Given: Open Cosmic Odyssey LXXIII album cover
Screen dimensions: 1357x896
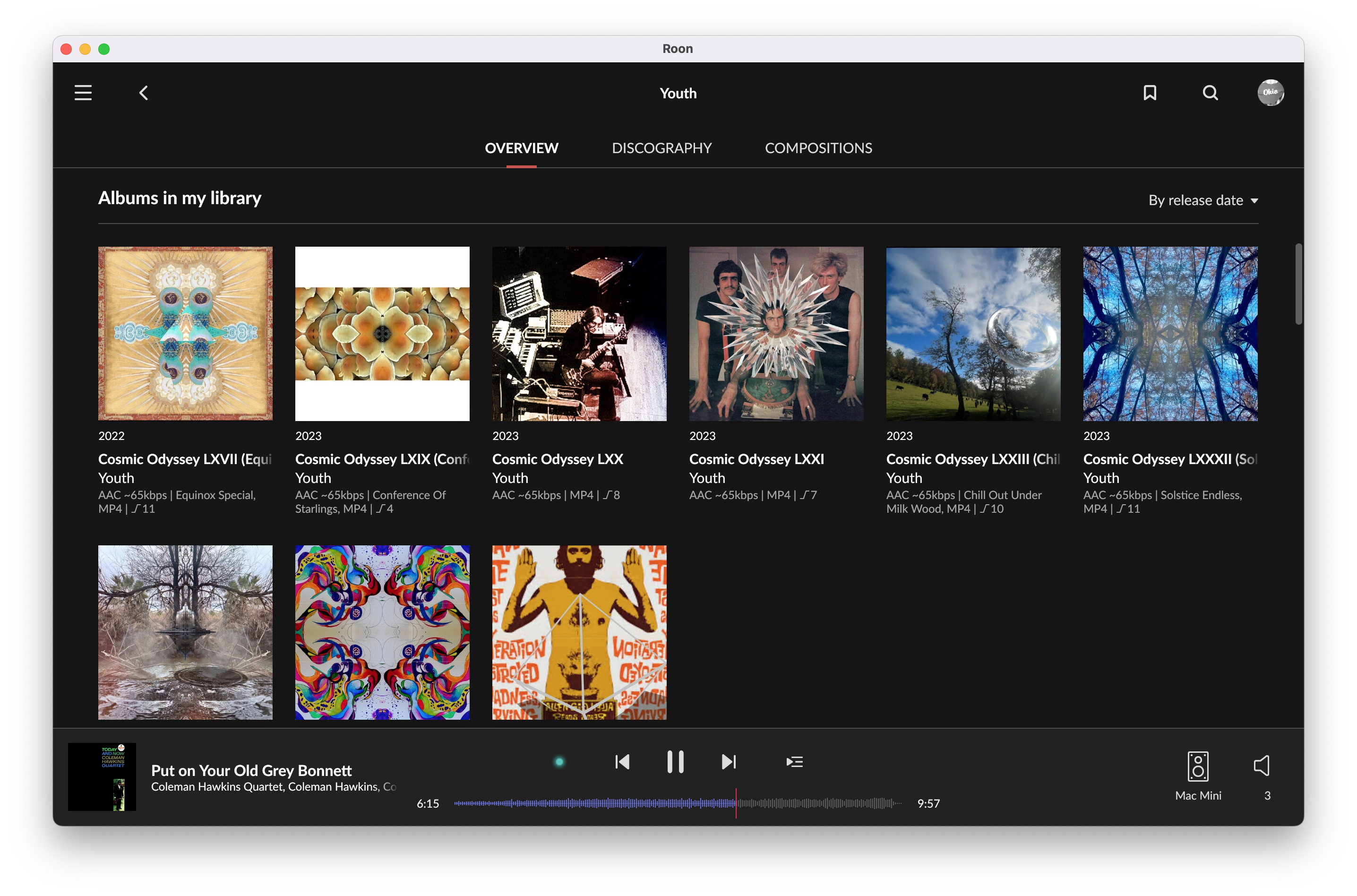Looking at the screenshot, I should [x=973, y=334].
